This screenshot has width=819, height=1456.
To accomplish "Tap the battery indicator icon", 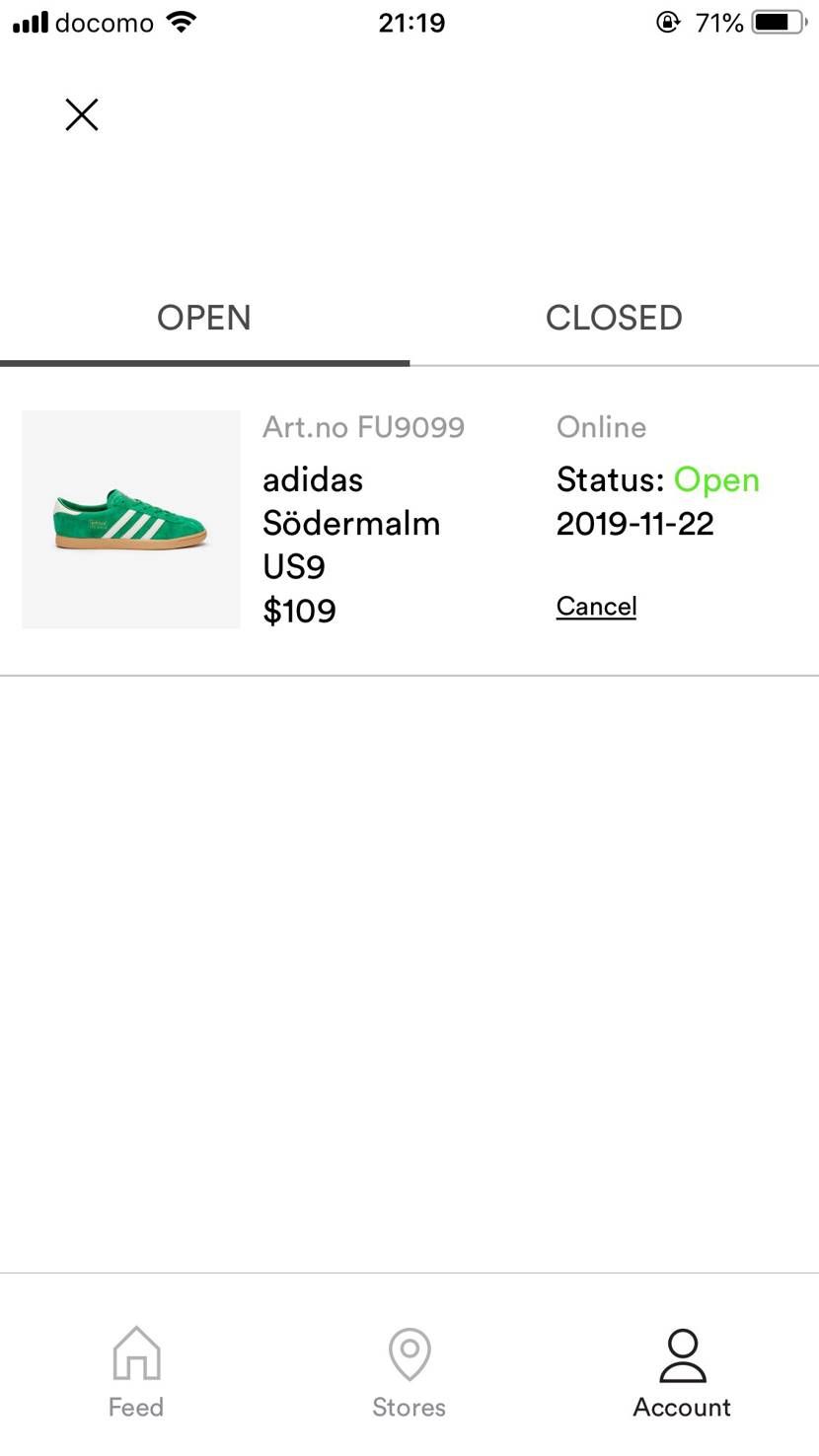I will pos(779,22).
